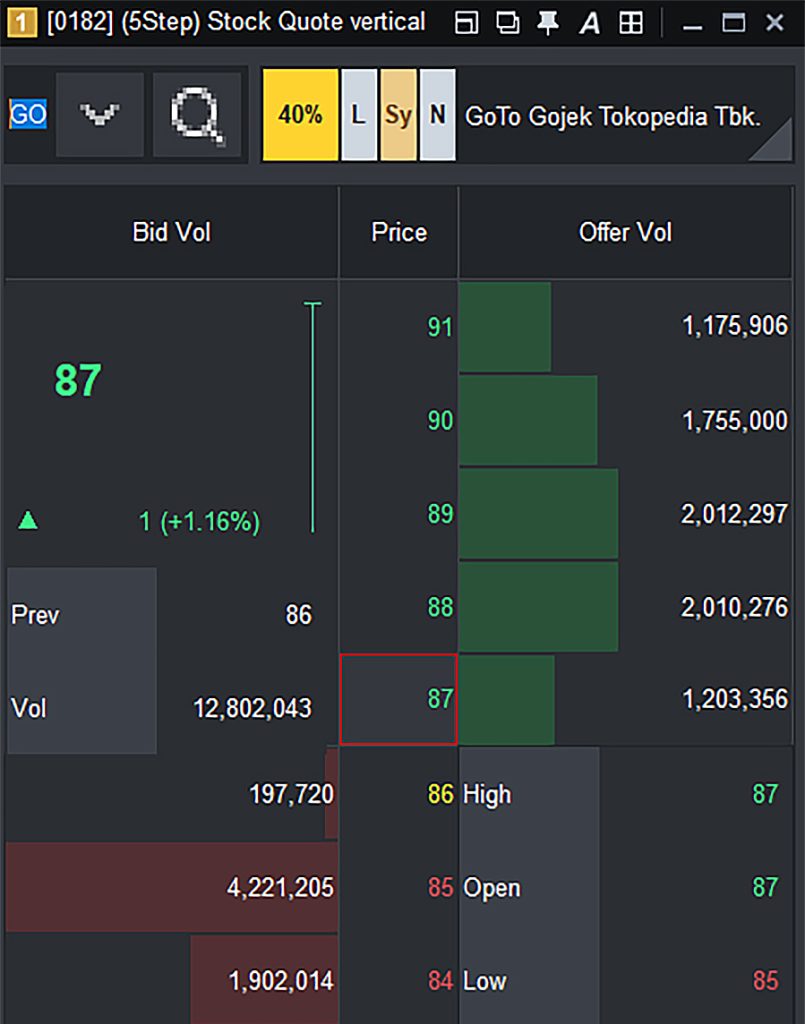Click bid volume 4,221,205 at price 85
Viewport: 805px width, 1024px height.
280,888
